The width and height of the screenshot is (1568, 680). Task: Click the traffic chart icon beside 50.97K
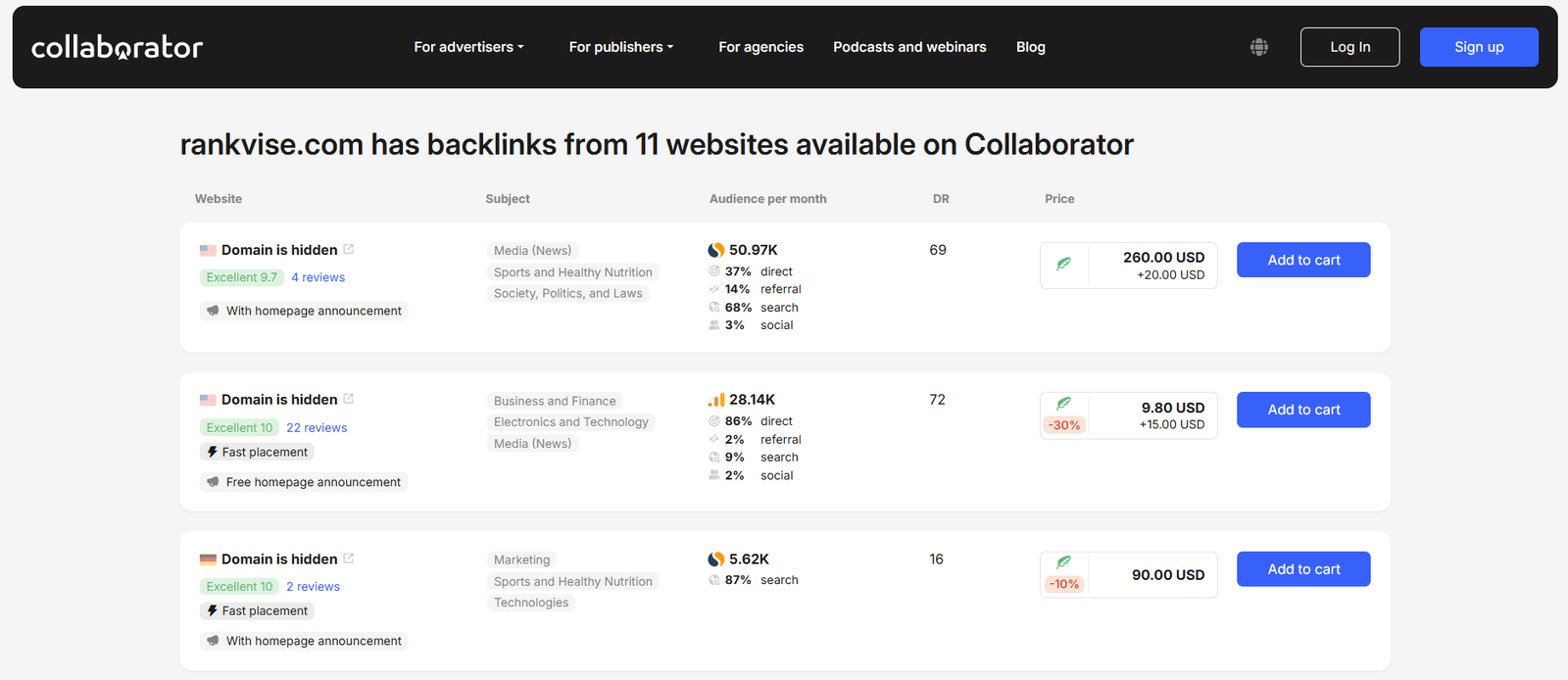pos(716,250)
